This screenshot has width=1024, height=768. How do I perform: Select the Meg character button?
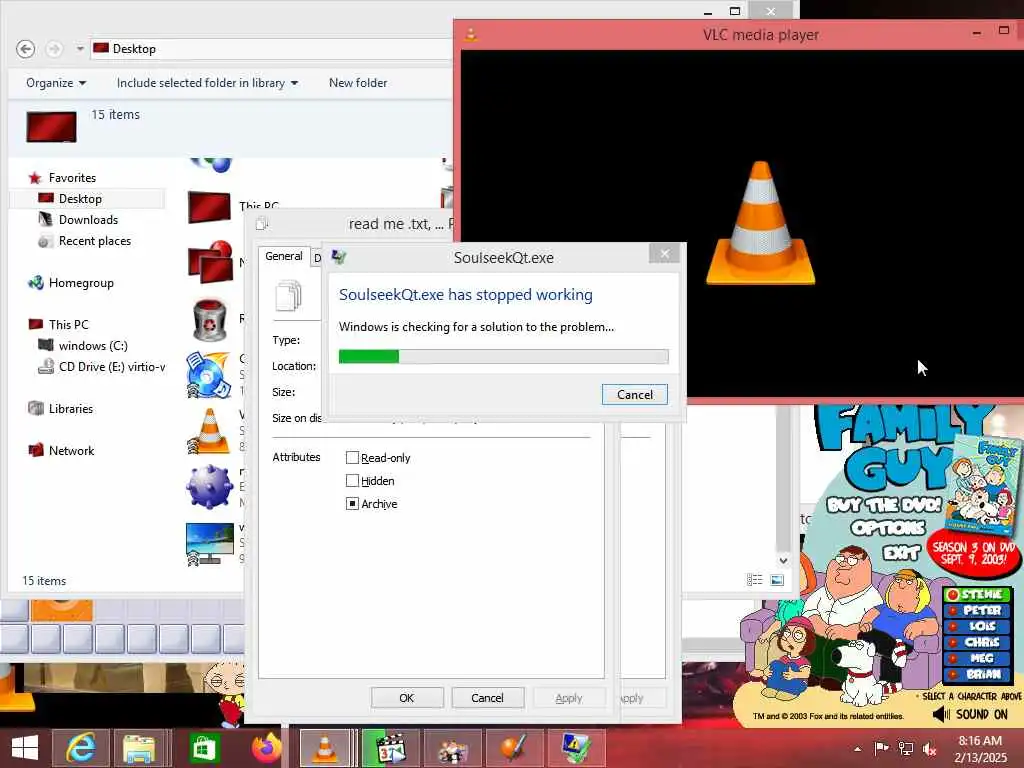point(976,658)
